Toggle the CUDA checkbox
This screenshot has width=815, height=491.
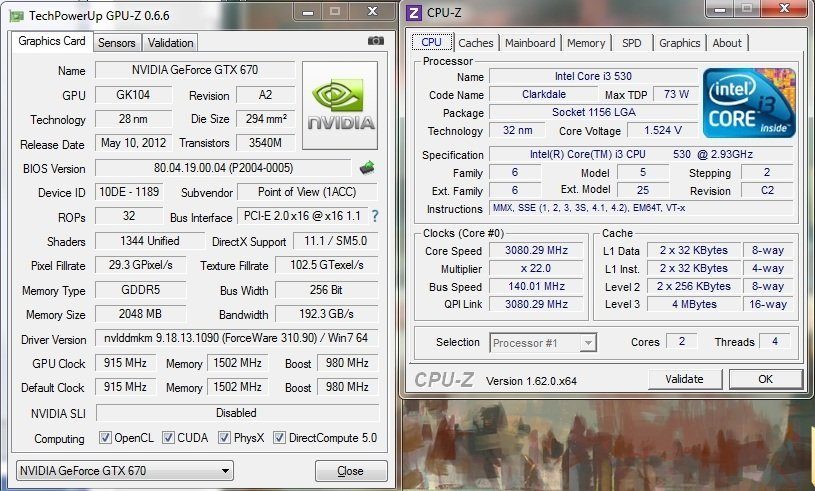pos(168,437)
